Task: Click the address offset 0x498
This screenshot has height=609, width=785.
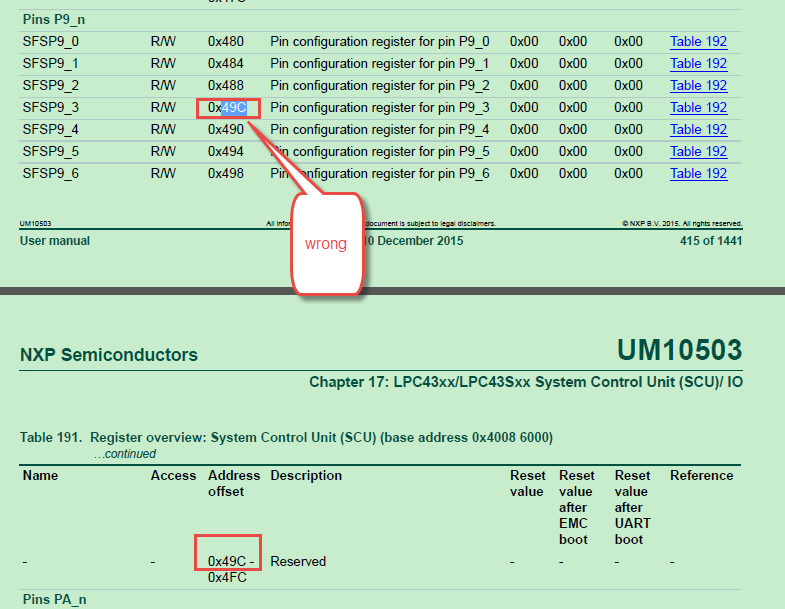Action: click(226, 174)
